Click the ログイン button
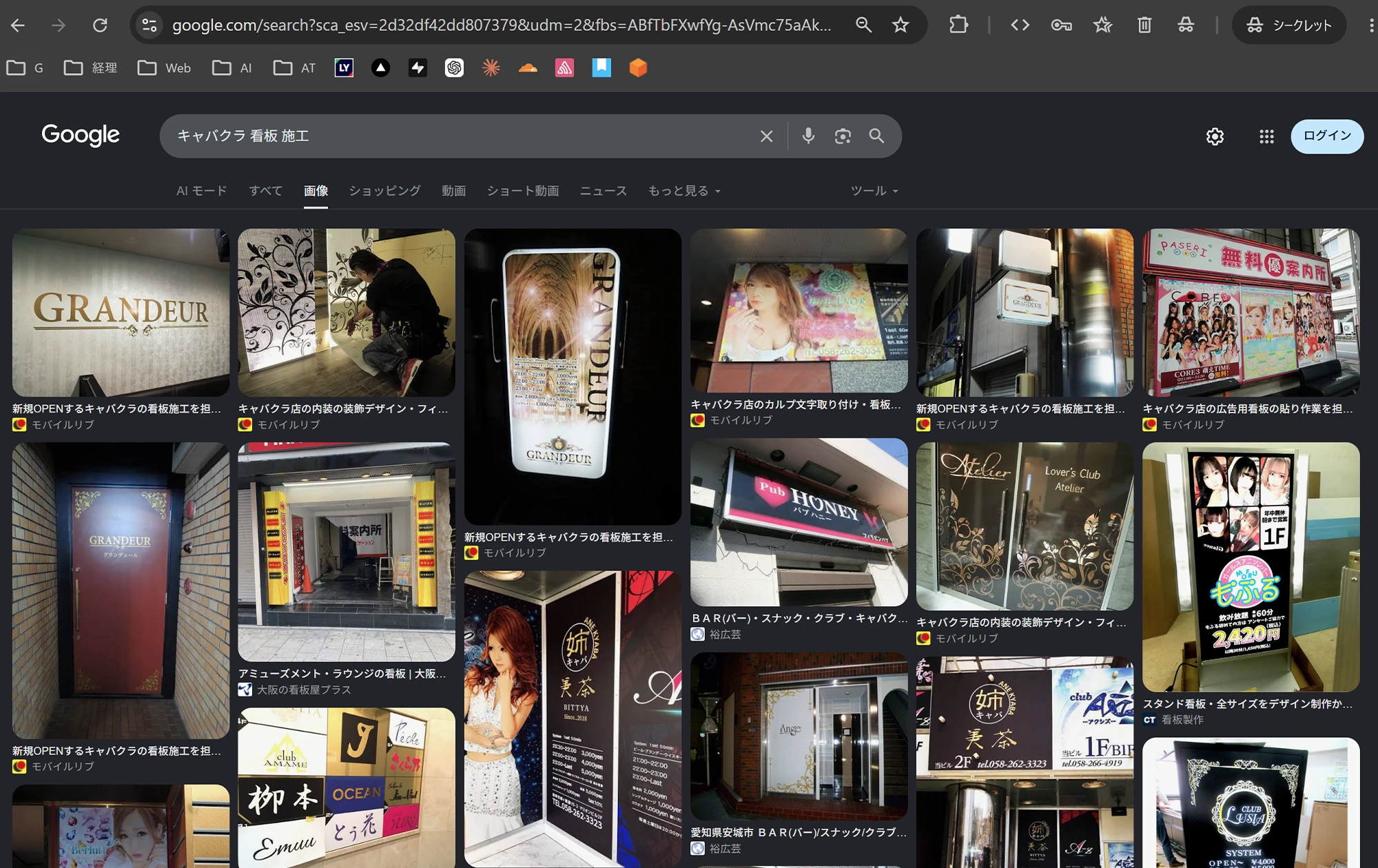 (1327, 136)
